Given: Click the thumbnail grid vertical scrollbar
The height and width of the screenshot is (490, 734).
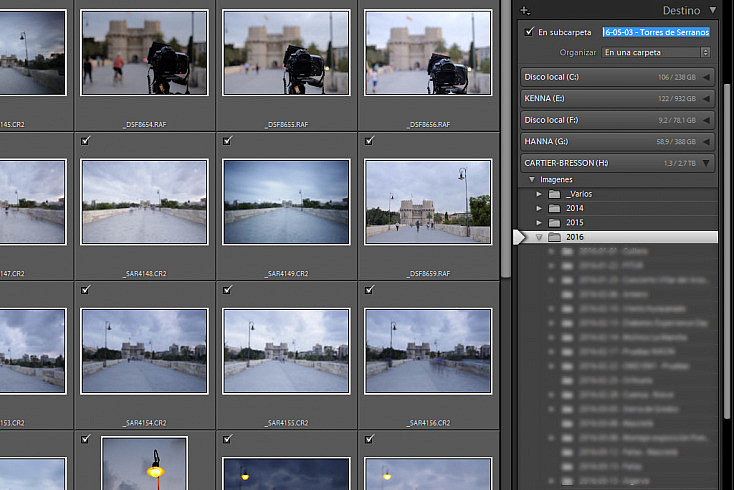Looking at the screenshot, I should coord(506,140).
